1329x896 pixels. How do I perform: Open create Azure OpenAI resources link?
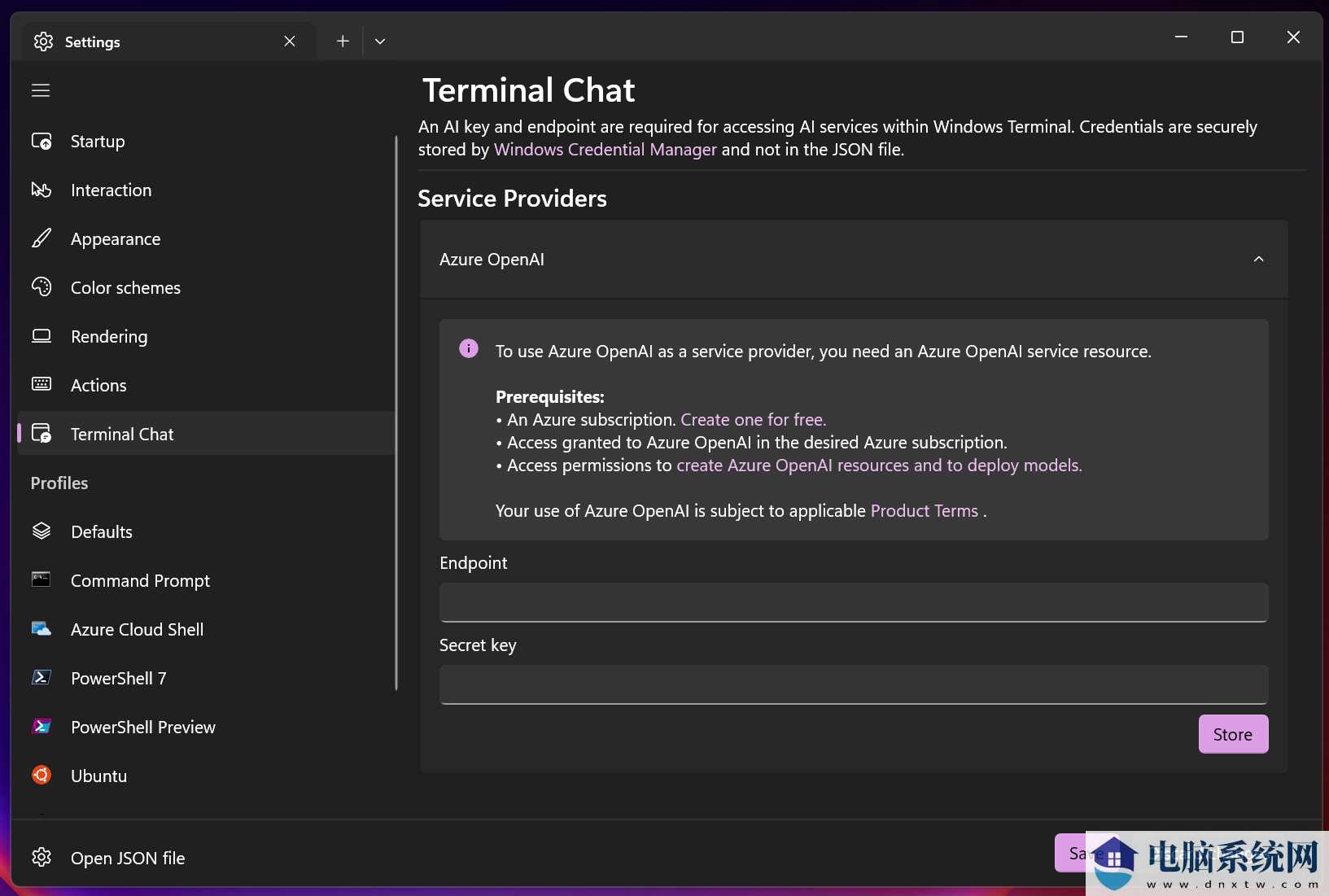click(880, 465)
